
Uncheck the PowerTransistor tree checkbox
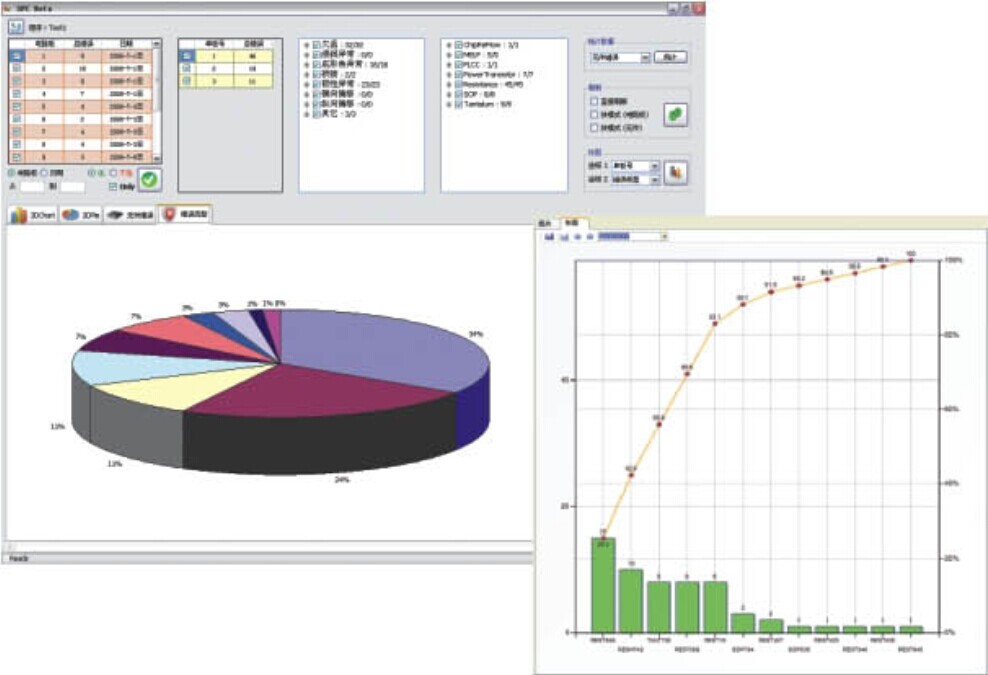[459, 75]
